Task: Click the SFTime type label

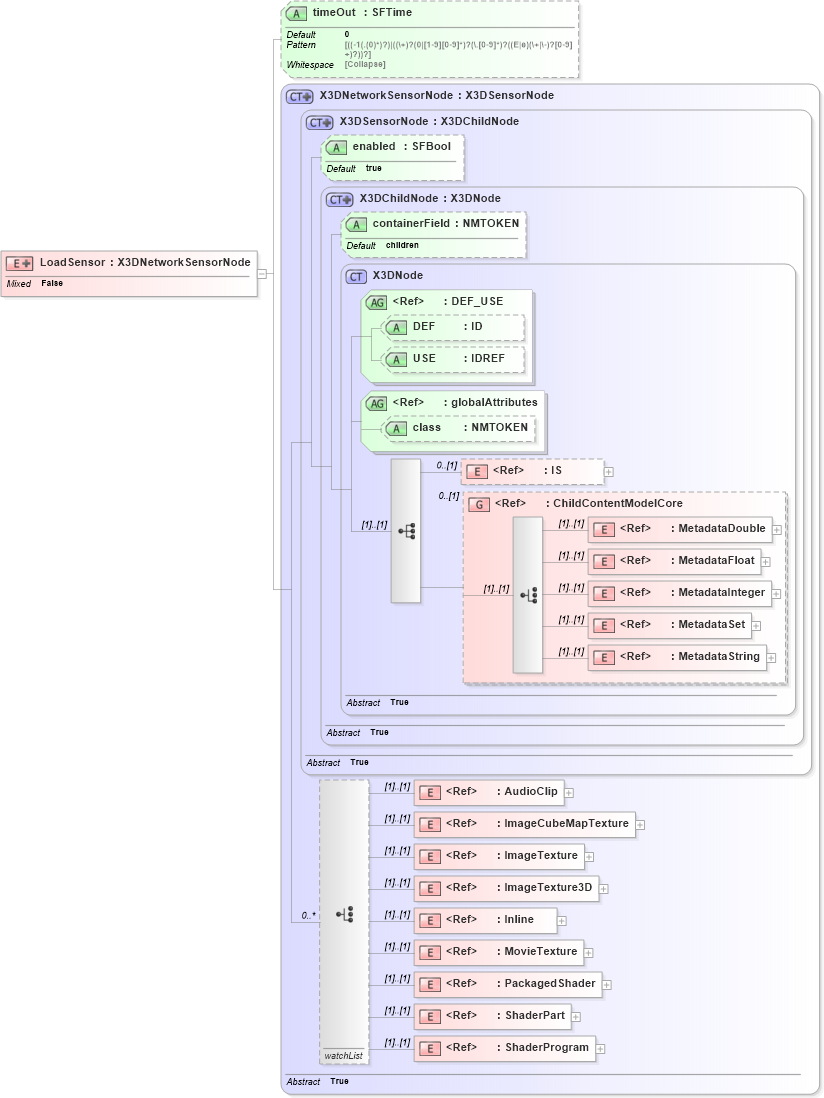Action: tap(392, 13)
